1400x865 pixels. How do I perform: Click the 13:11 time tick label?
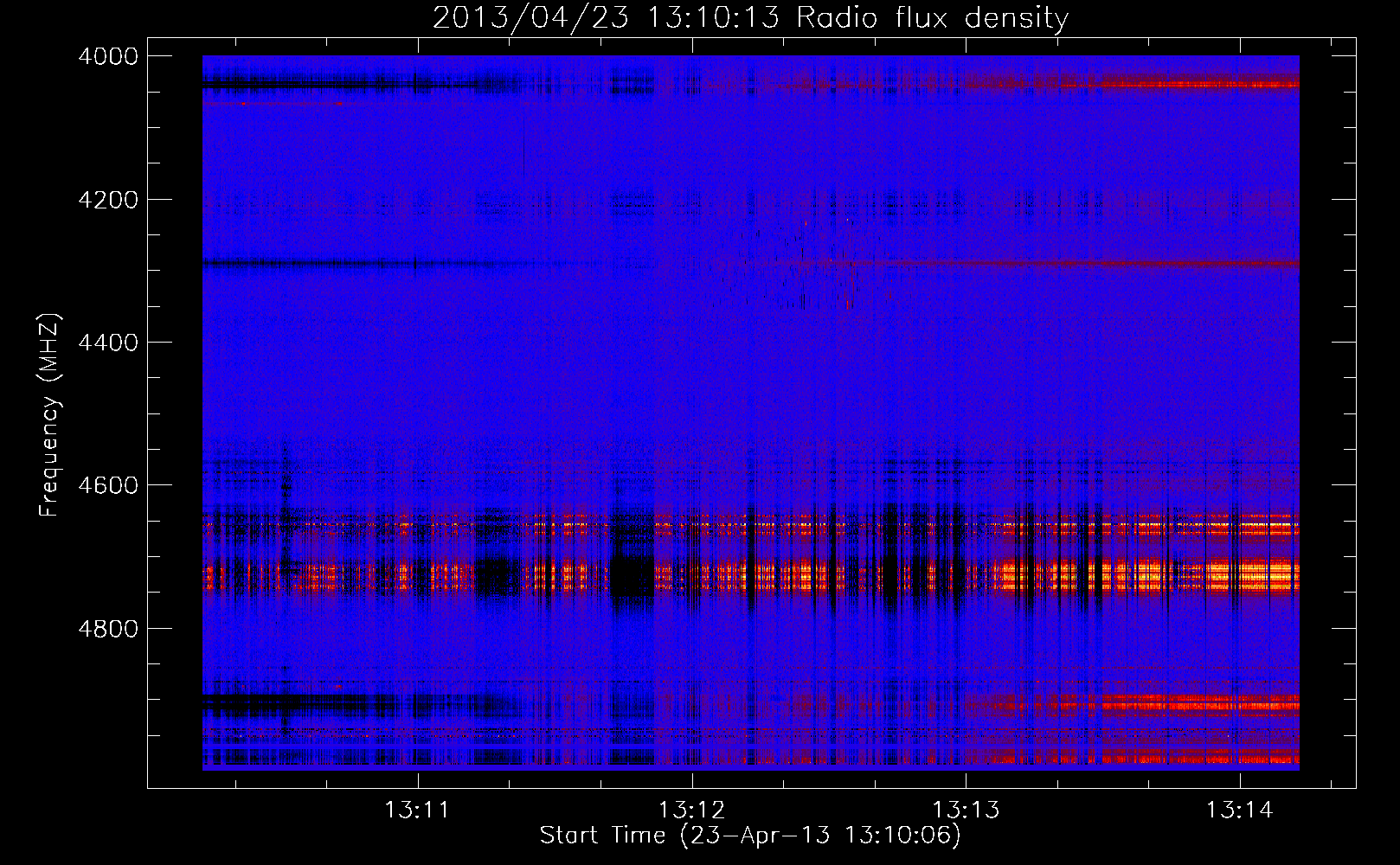[418, 810]
